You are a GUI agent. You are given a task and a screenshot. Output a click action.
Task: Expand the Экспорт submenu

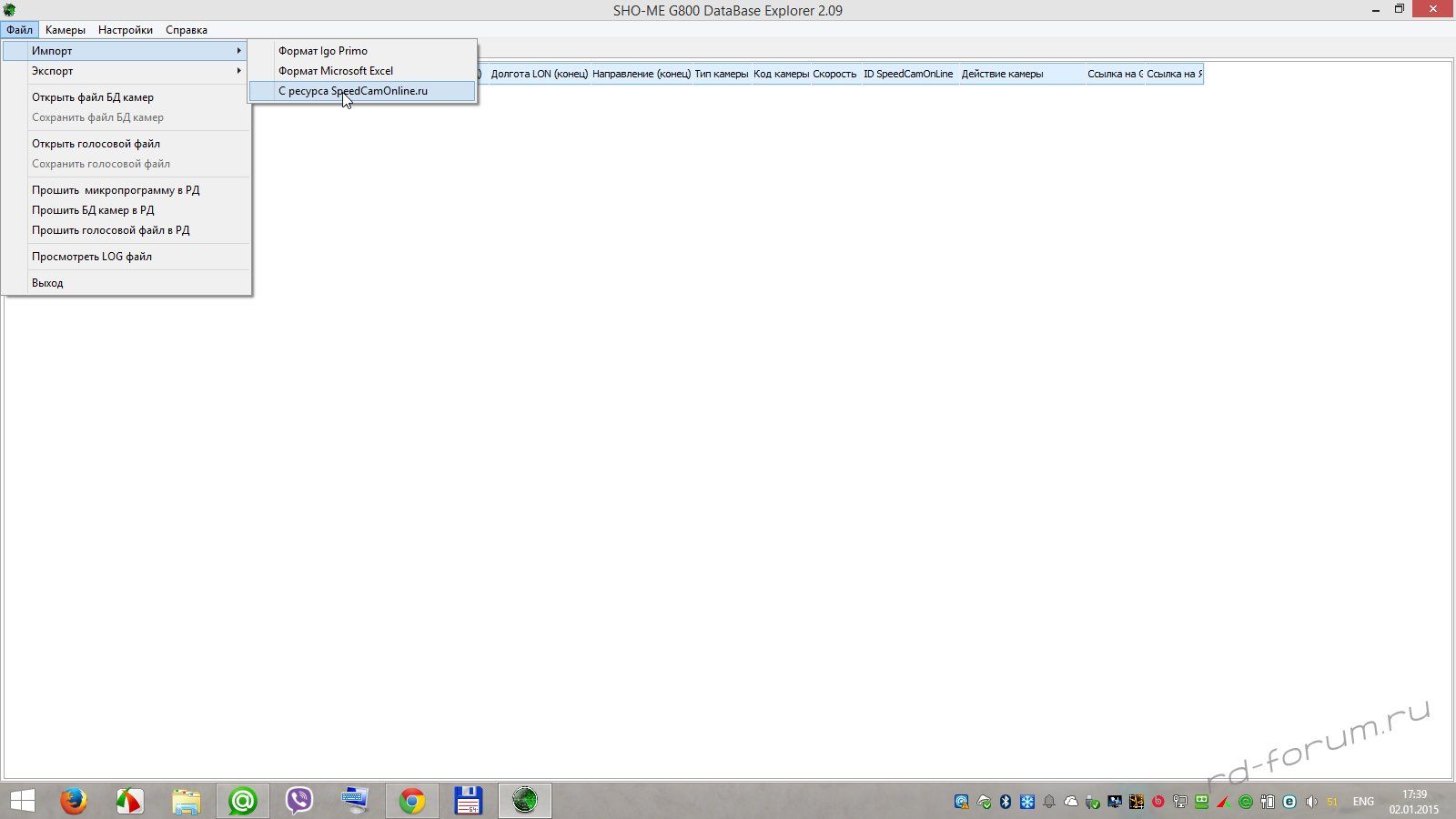point(126,71)
